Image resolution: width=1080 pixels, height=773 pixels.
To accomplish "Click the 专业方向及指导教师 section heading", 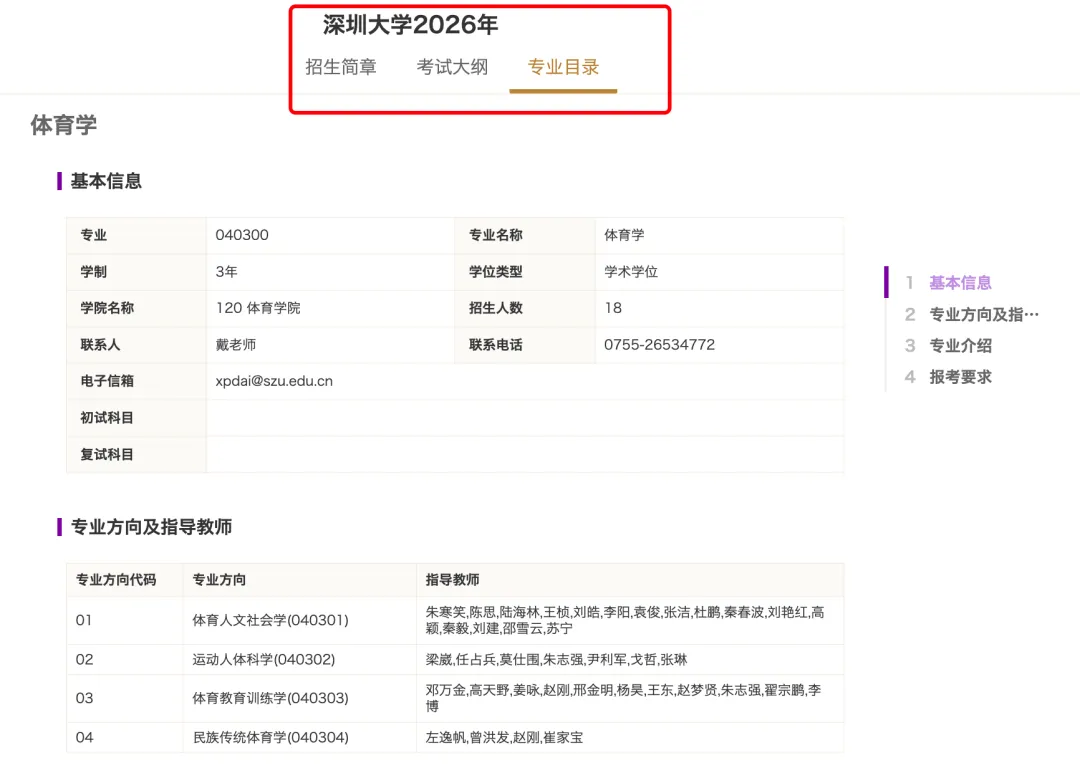I will [x=151, y=527].
